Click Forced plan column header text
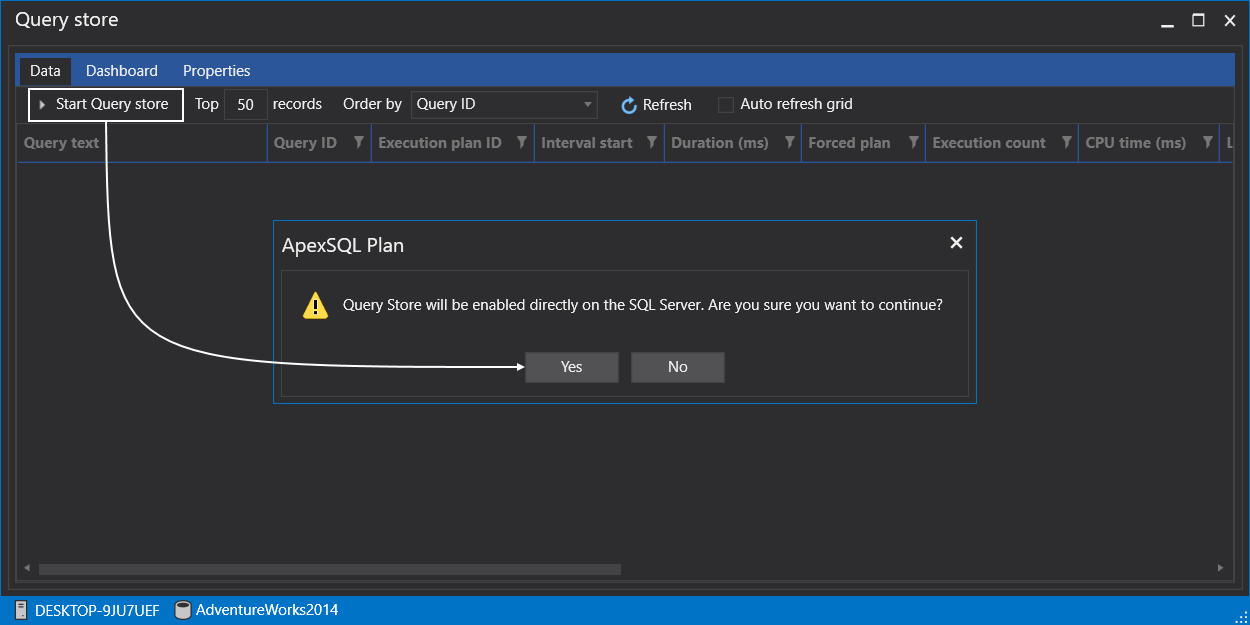Image resolution: width=1250 pixels, height=625 pixels. coord(849,143)
